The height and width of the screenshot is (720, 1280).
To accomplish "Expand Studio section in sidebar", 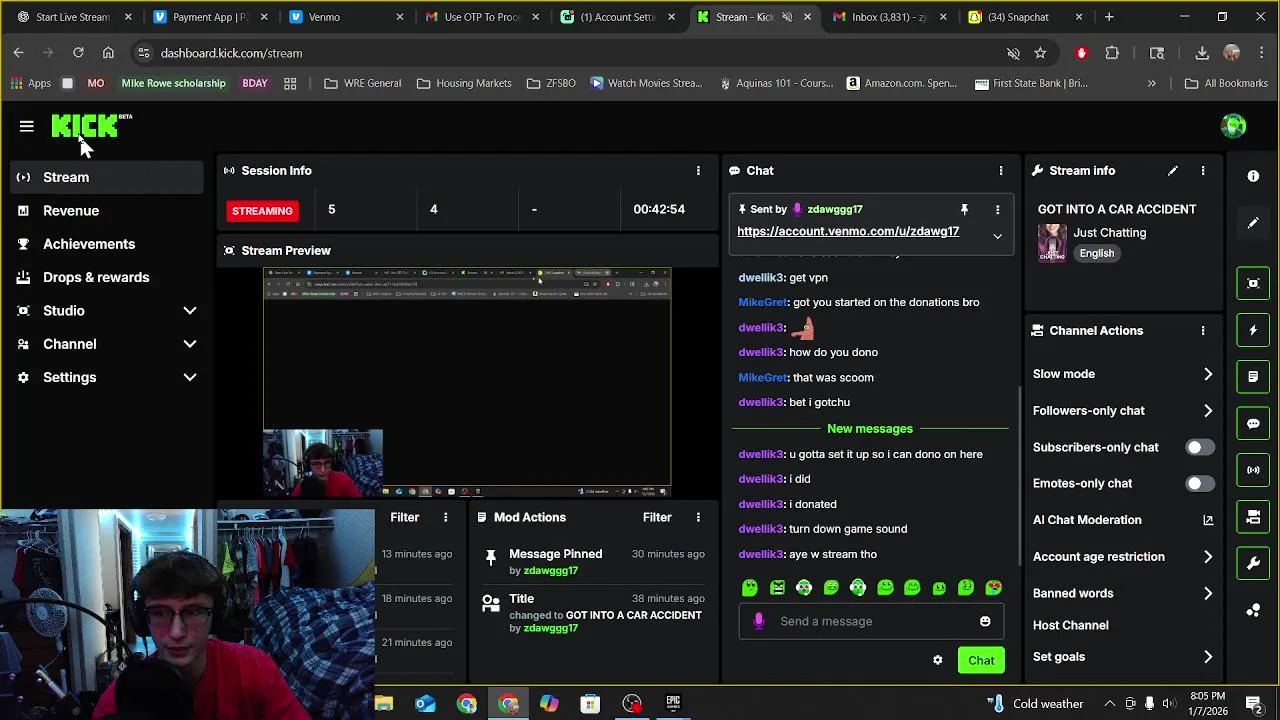I will [x=189, y=311].
